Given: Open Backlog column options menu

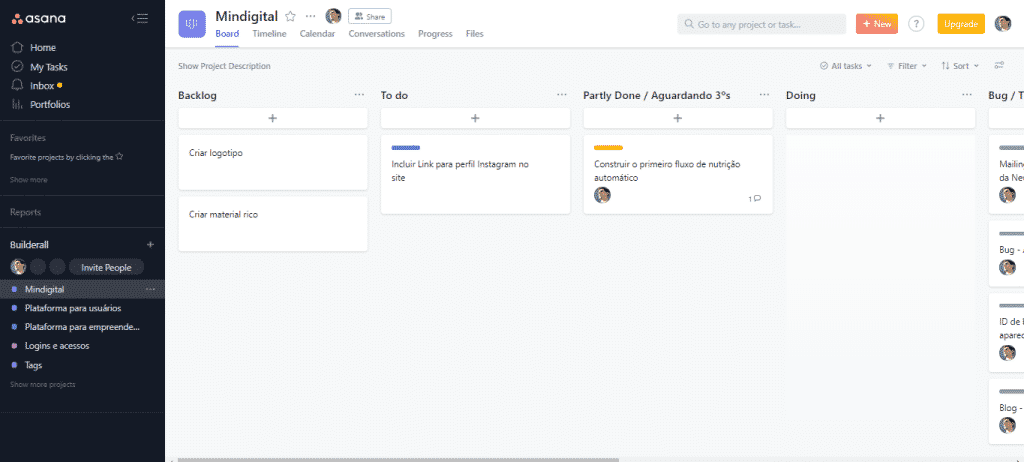Looking at the screenshot, I should (359, 95).
